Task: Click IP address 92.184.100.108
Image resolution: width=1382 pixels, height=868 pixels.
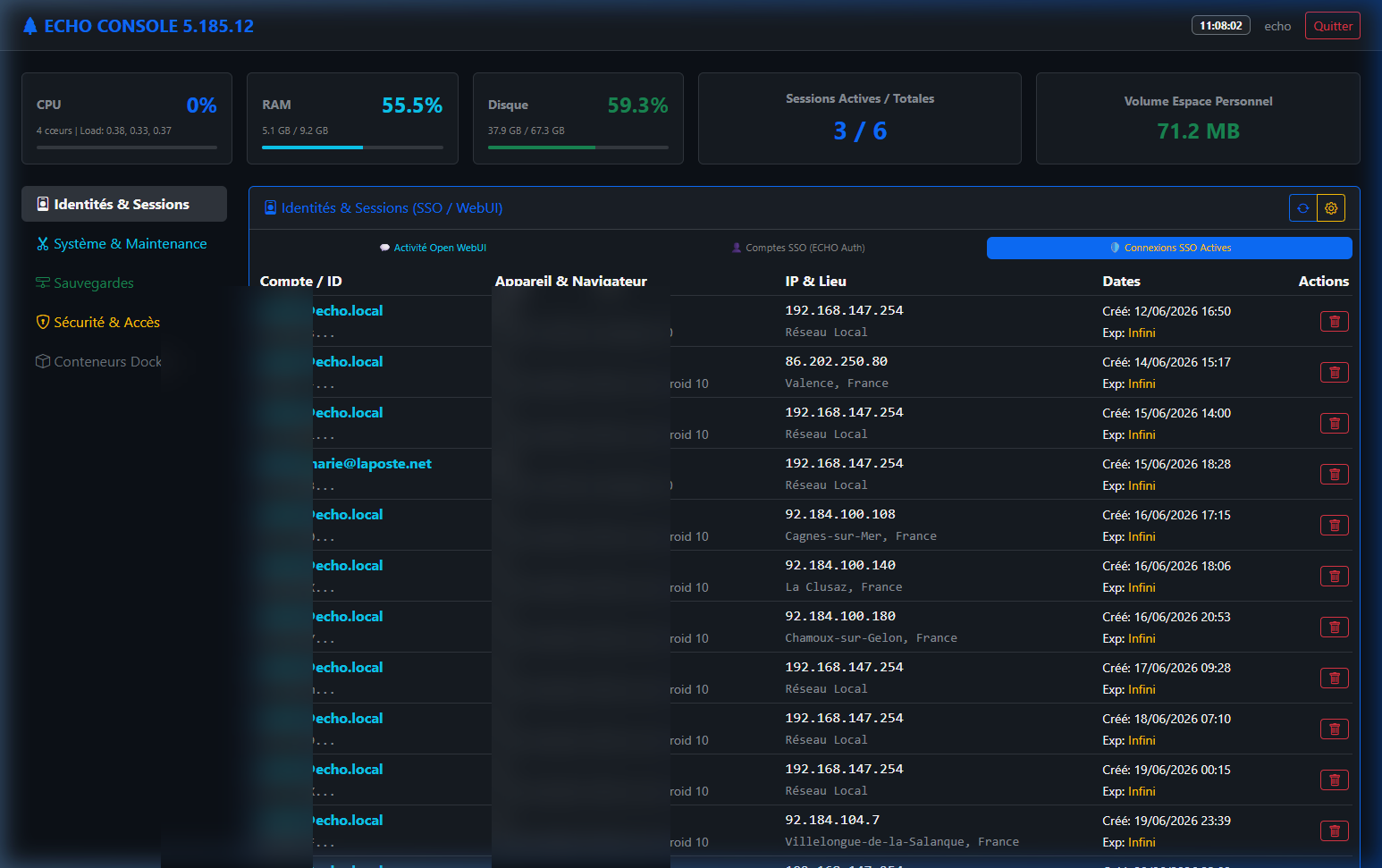Action: [x=840, y=514]
